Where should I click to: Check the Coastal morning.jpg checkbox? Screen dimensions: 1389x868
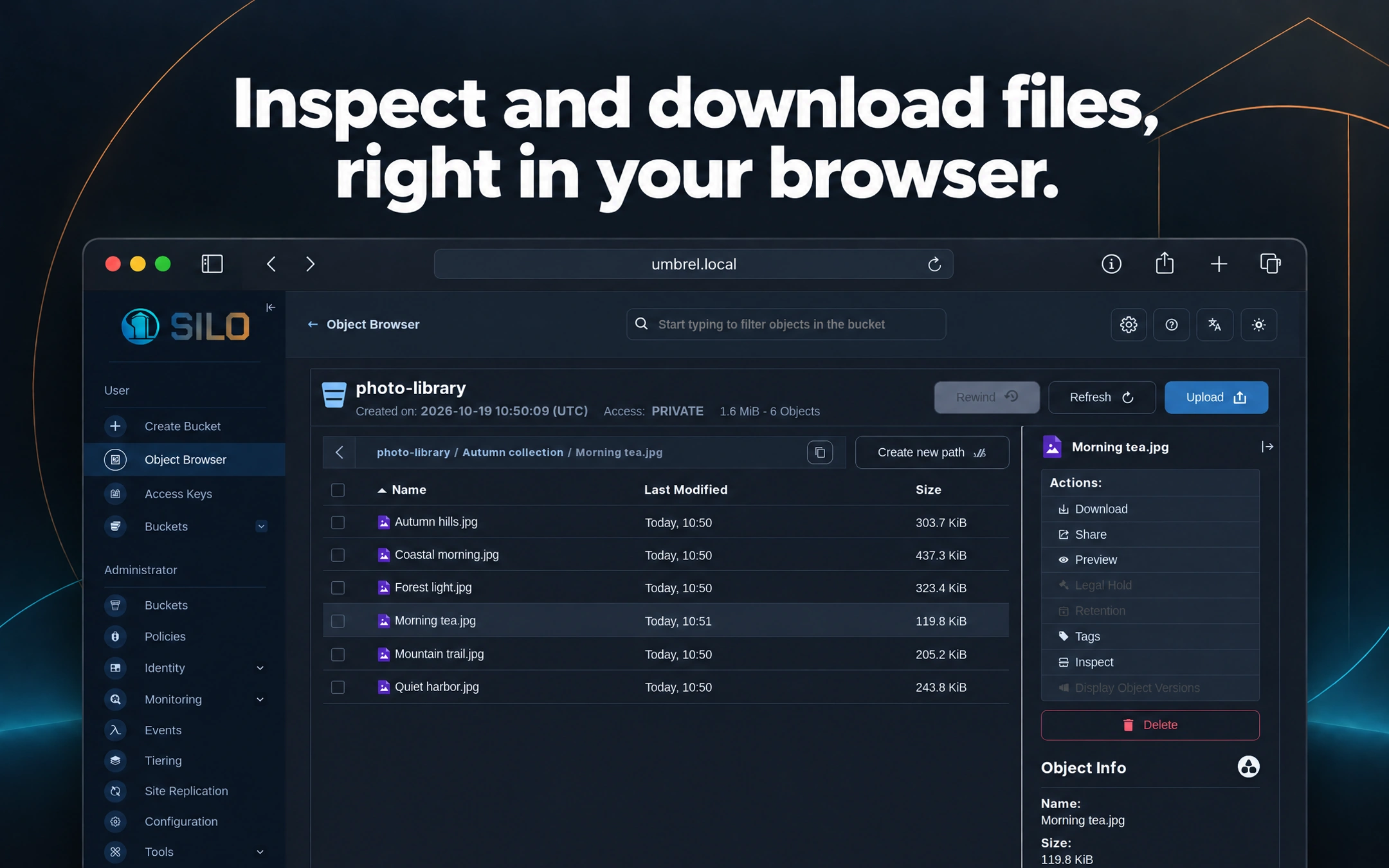pyautogui.click(x=338, y=556)
